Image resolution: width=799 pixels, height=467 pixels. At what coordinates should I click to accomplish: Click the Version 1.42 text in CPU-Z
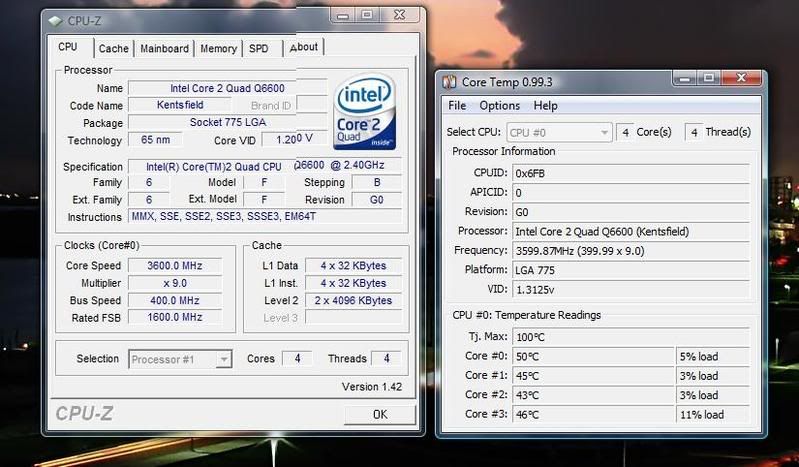pos(372,386)
